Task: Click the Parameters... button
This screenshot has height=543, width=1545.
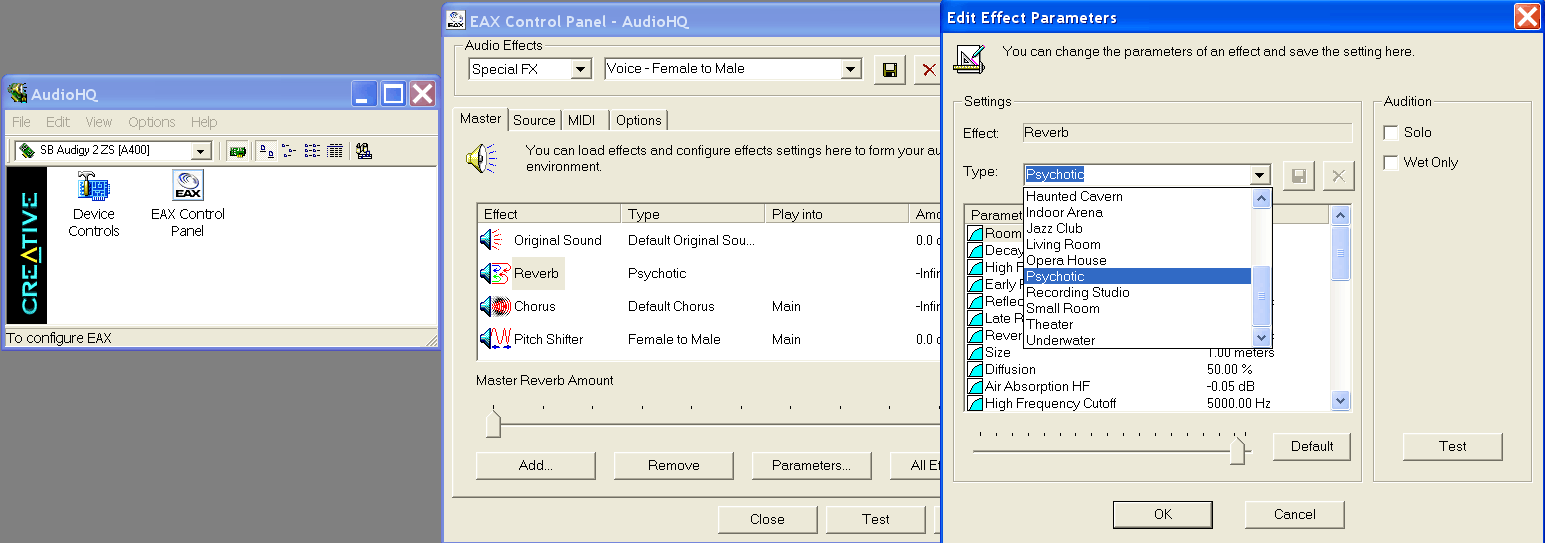Action: pyautogui.click(x=811, y=465)
